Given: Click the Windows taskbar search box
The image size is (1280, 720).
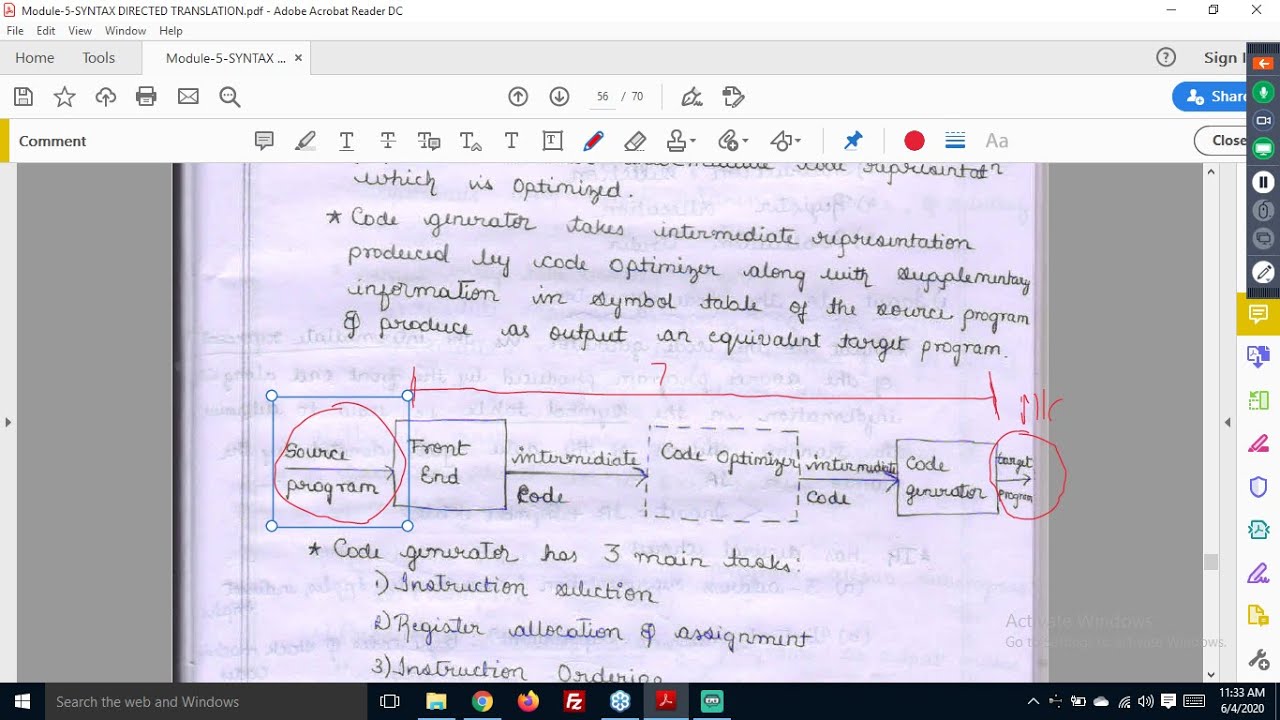Looking at the screenshot, I should click(x=205, y=702).
